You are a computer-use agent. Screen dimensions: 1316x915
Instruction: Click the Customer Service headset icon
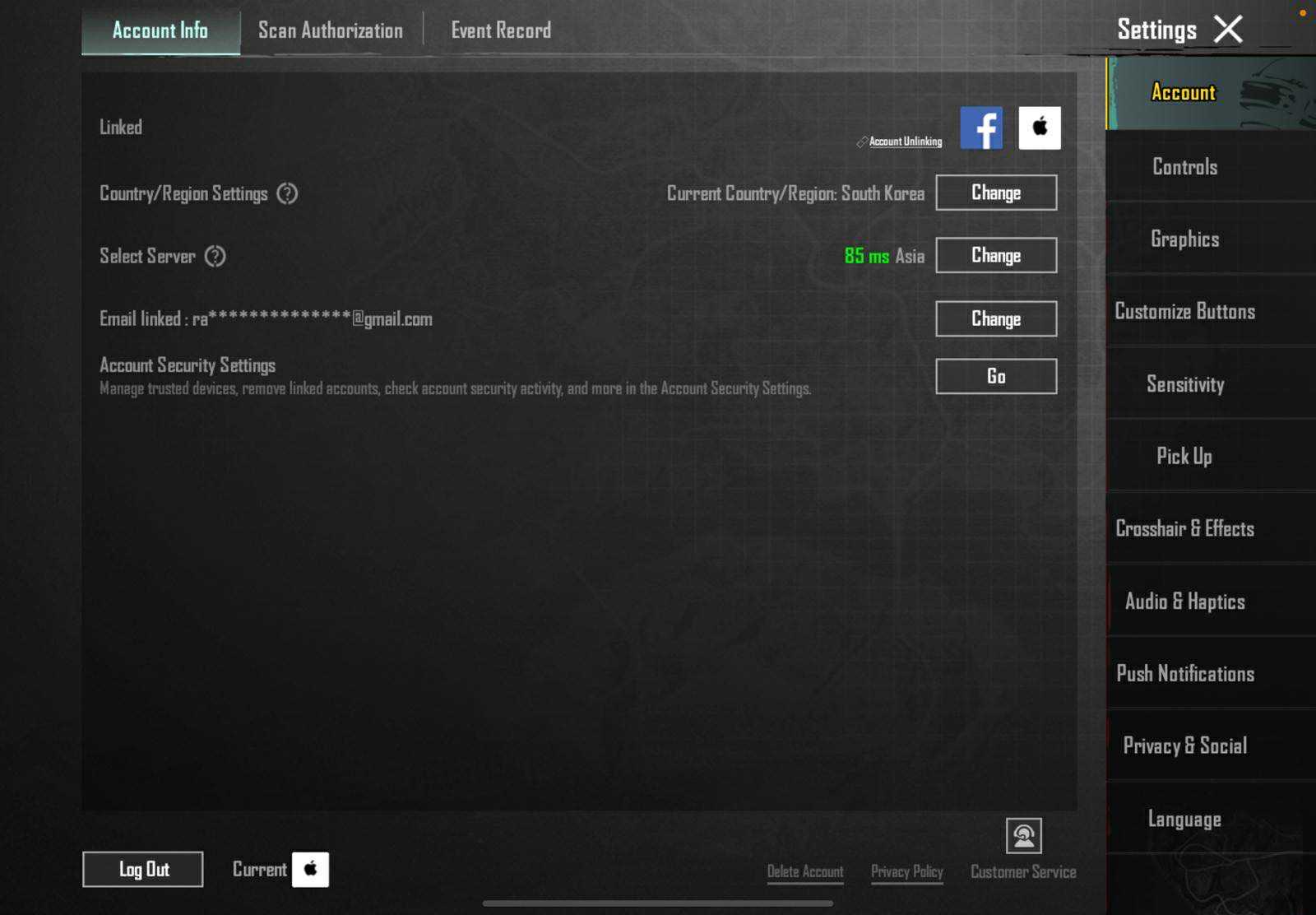pos(1024,836)
